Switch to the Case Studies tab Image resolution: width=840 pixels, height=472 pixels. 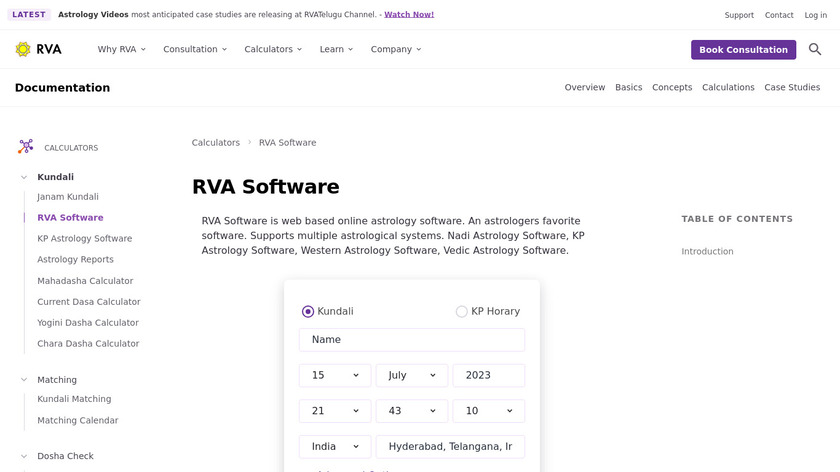(x=792, y=87)
